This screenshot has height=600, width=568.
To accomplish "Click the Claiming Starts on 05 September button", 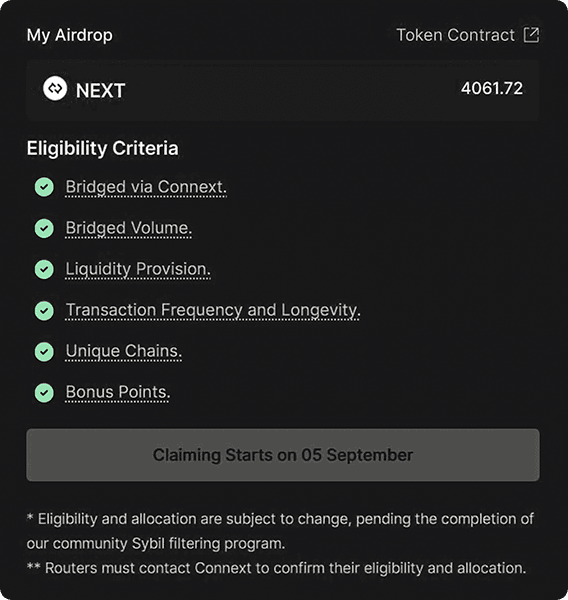I will click(x=283, y=455).
